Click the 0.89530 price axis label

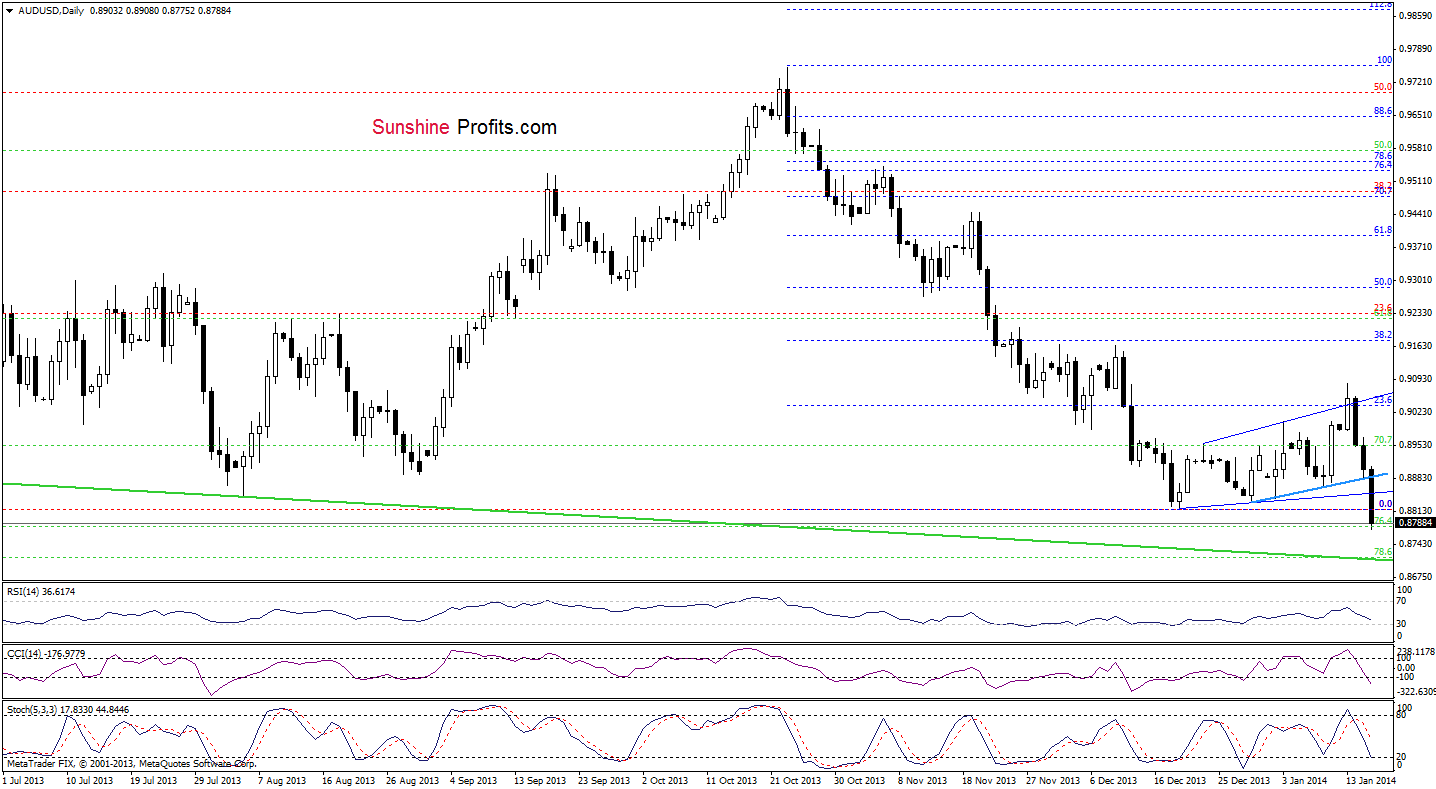coord(1417,445)
